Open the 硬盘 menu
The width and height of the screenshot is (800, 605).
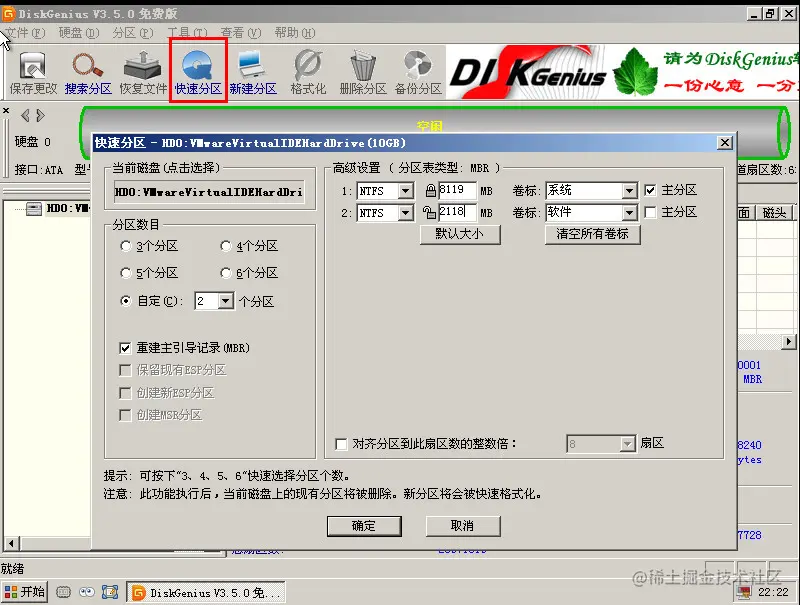79,33
